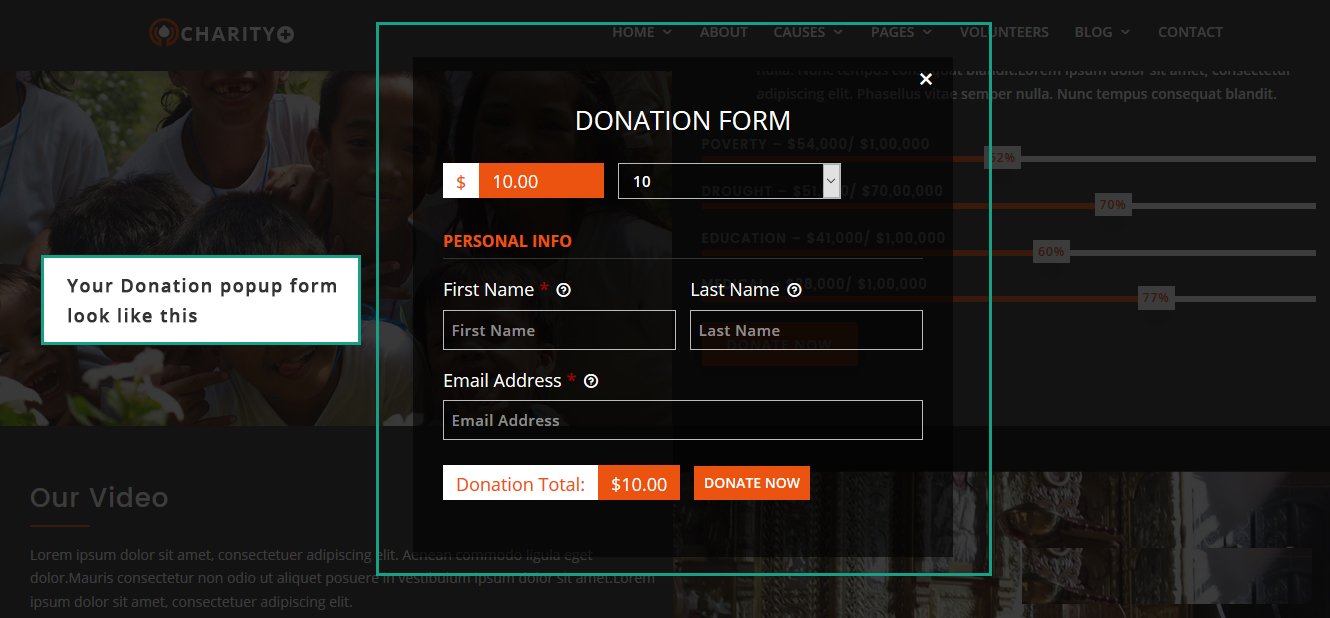This screenshot has height=618, width=1330.
Task: Open the donation amount dropdown
Action: pos(729,181)
